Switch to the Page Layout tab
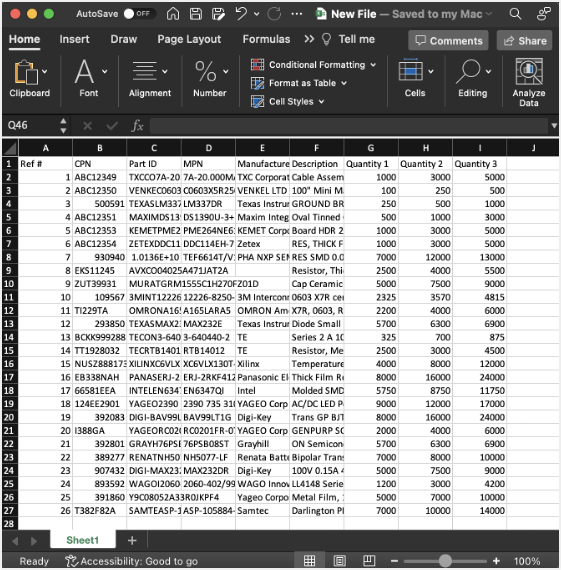This screenshot has height=570, width=562. coord(189,39)
